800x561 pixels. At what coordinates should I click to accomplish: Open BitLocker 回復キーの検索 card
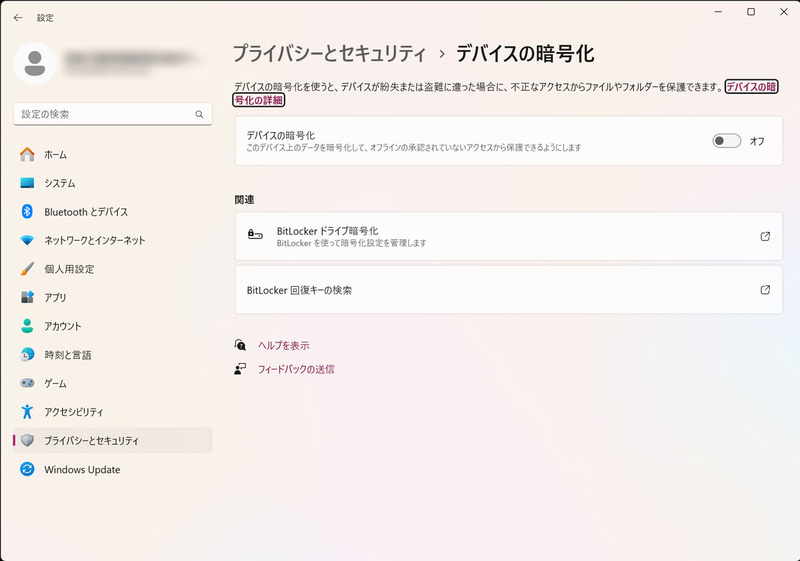coord(508,290)
